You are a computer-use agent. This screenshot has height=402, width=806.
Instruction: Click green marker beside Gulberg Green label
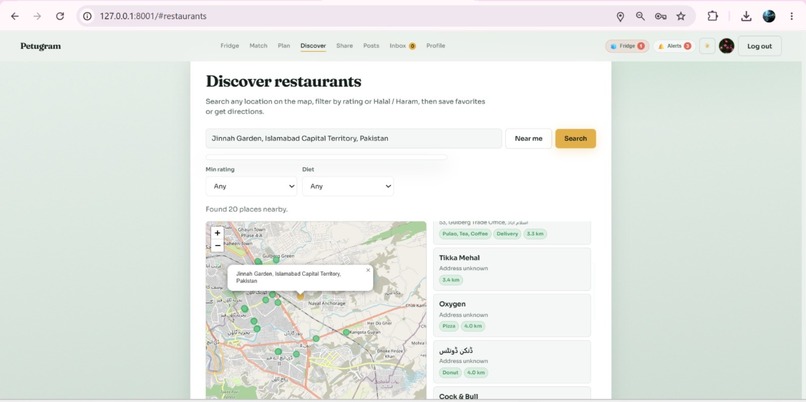(x=276, y=260)
